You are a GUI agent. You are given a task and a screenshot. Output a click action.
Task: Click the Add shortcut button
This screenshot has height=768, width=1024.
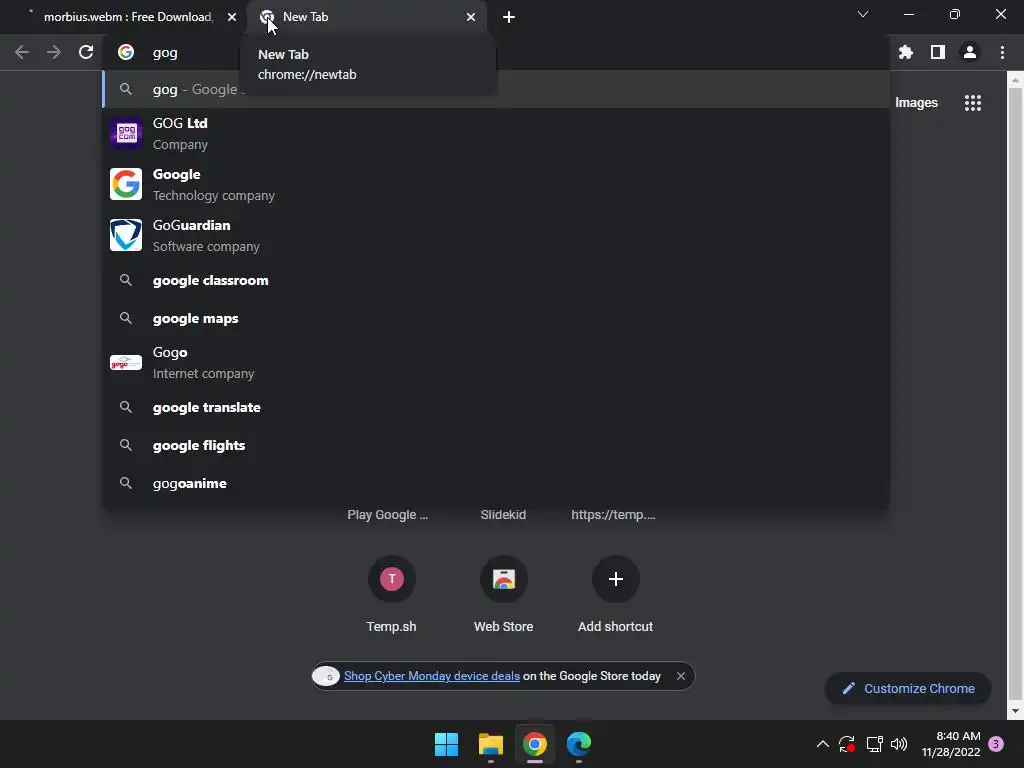[615, 594]
